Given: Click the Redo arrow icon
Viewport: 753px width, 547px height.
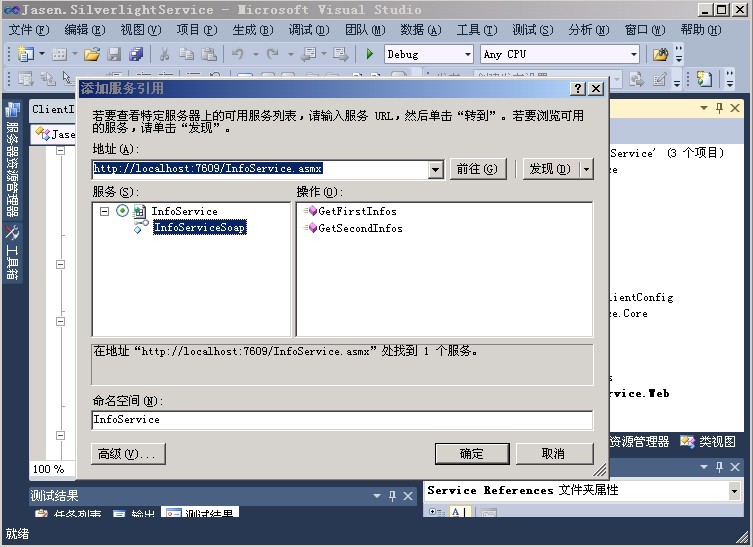Looking at the screenshot, I should [x=273, y=54].
